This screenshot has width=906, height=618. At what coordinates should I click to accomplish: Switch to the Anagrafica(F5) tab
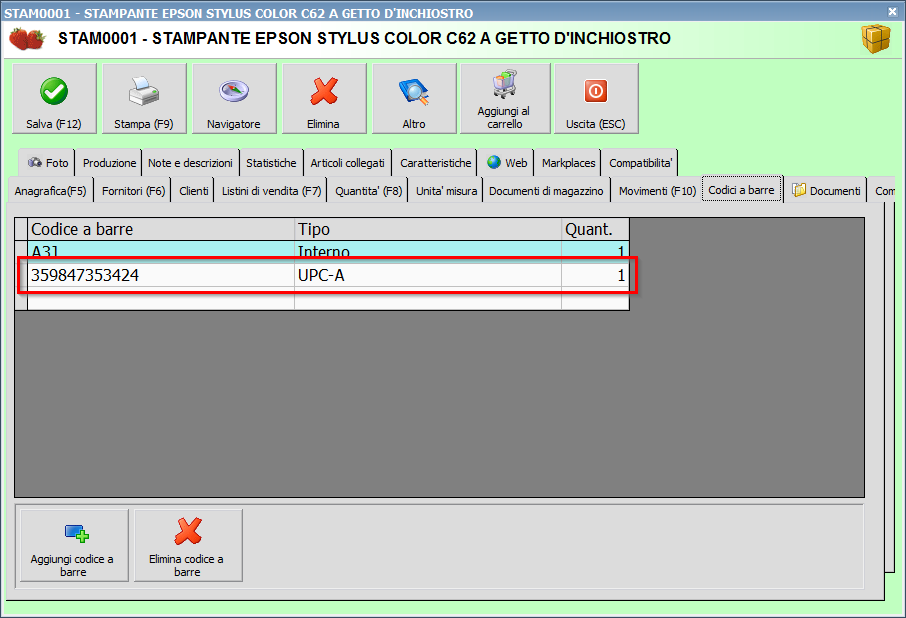[50, 191]
